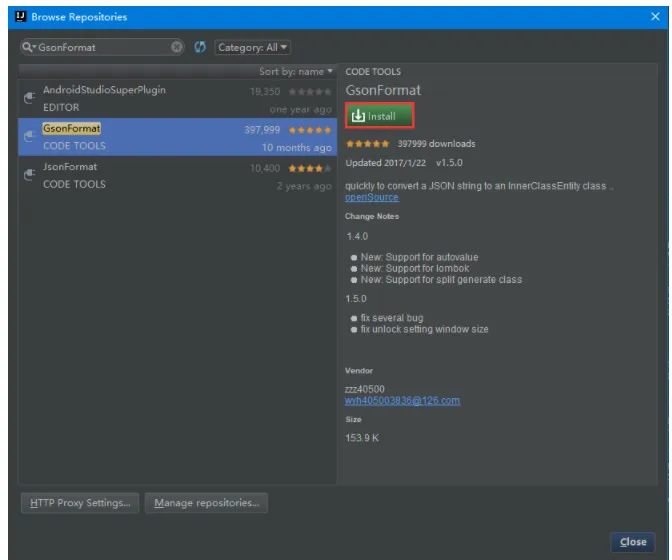Click the 397,999 downloads count in the list
The width and height of the screenshot is (672, 560).
[262, 130]
